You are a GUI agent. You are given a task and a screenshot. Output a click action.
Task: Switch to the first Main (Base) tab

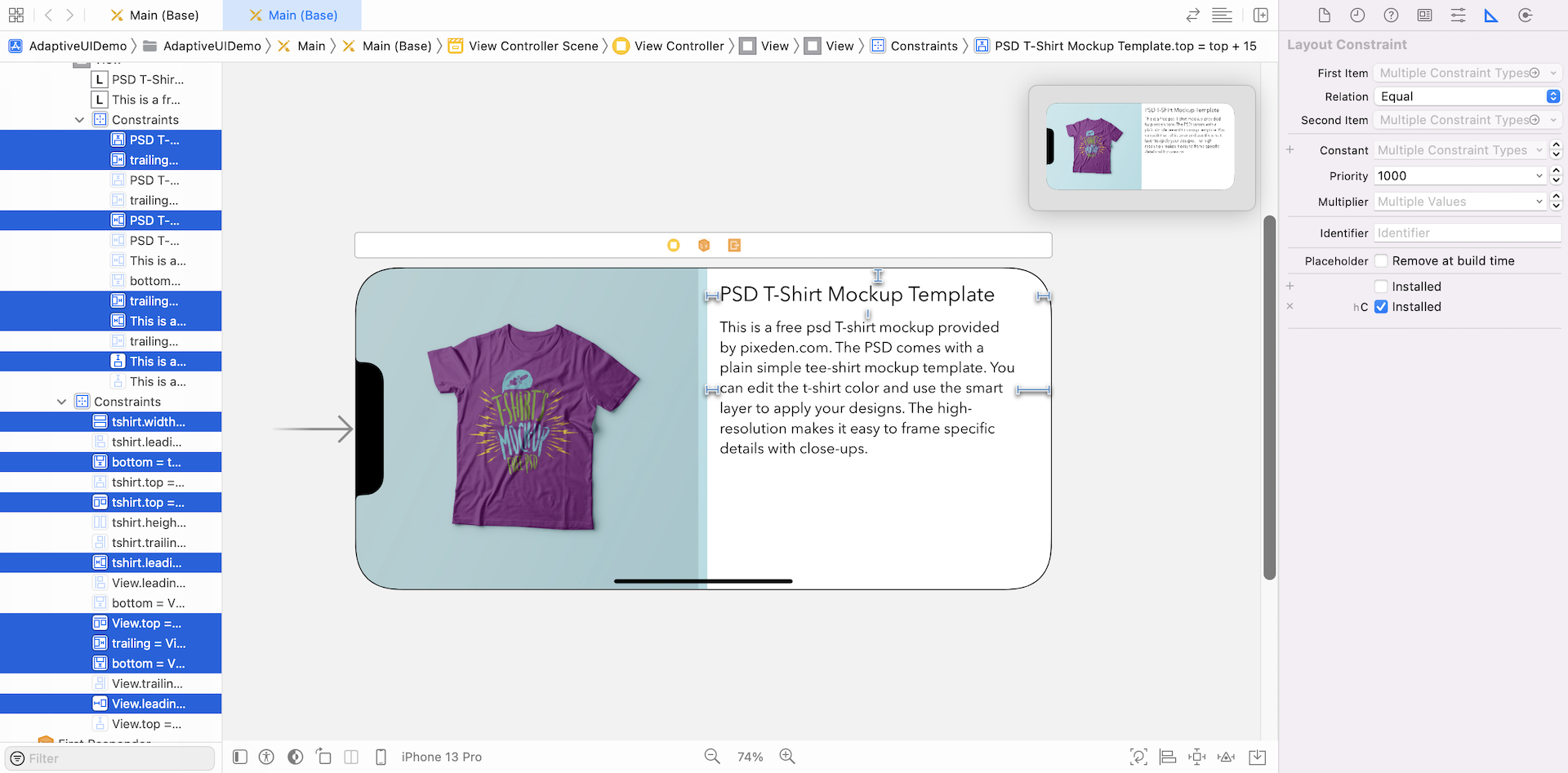pyautogui.click(x=155, y=16)
